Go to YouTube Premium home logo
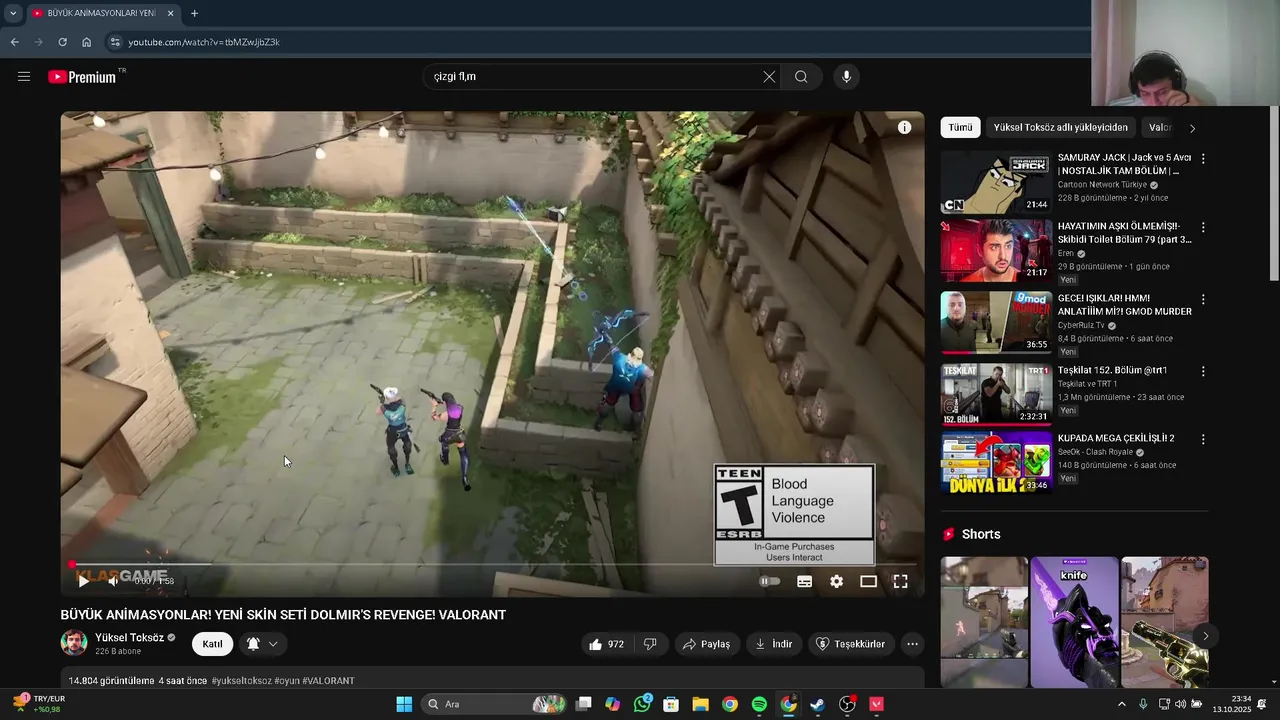 click(x=82, y=77)
